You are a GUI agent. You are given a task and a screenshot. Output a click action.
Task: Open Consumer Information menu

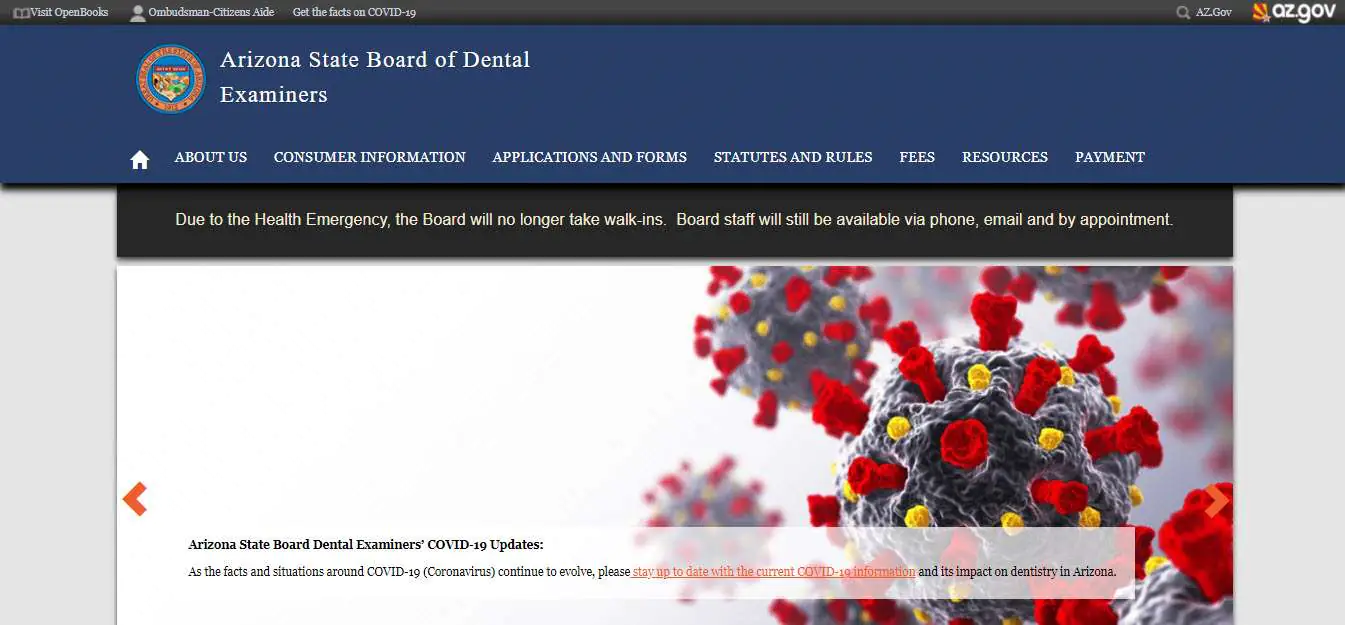click(369, 157)
